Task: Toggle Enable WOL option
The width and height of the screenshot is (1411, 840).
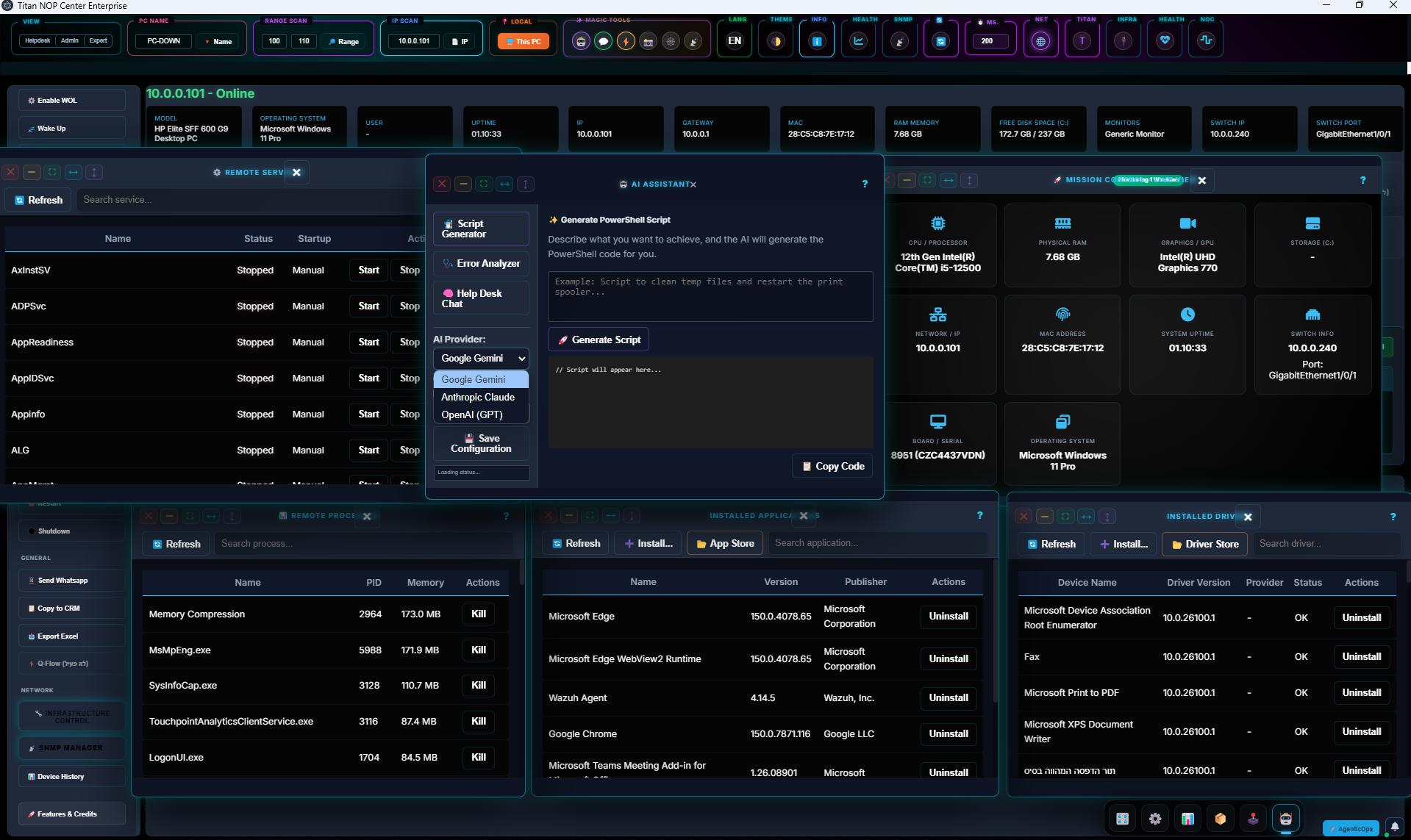Action: coord(71,101)
